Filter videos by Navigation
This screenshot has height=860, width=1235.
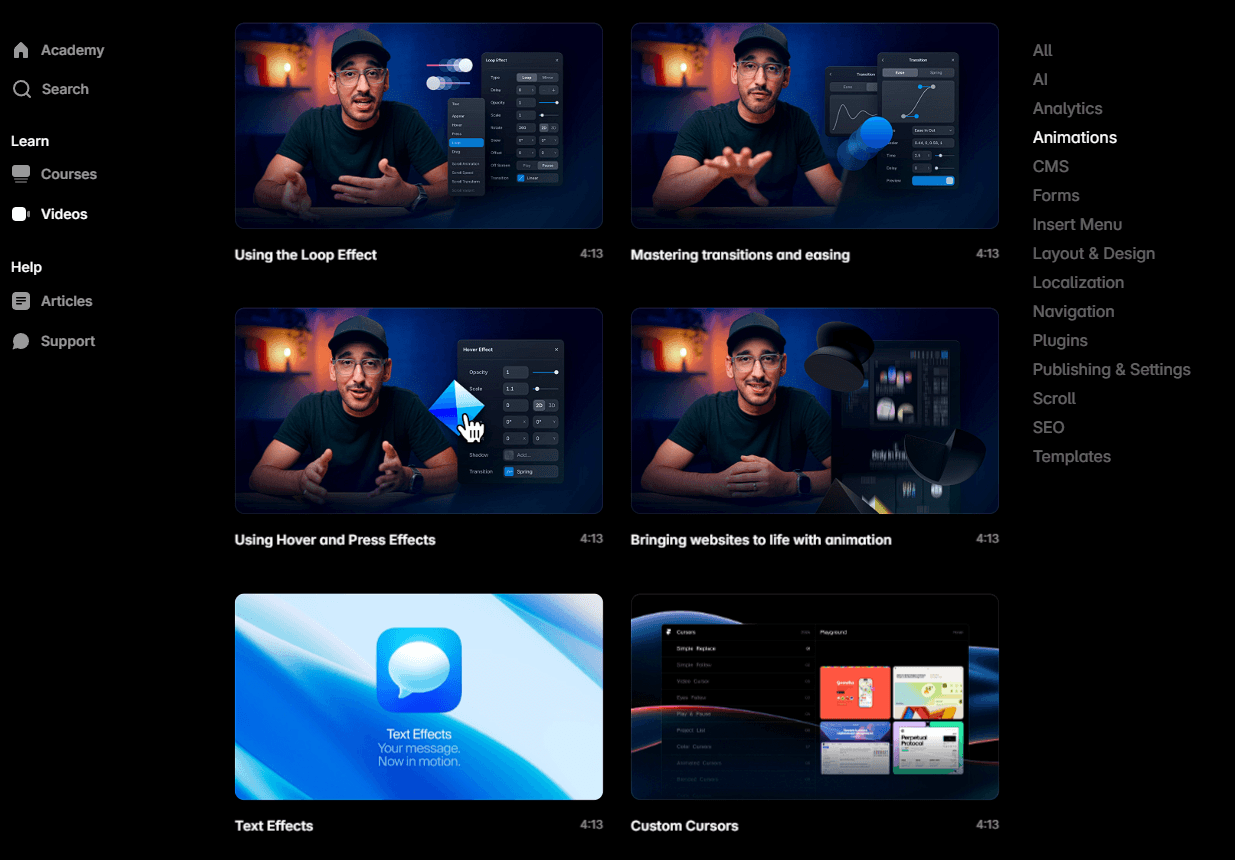pos(1074,311)
